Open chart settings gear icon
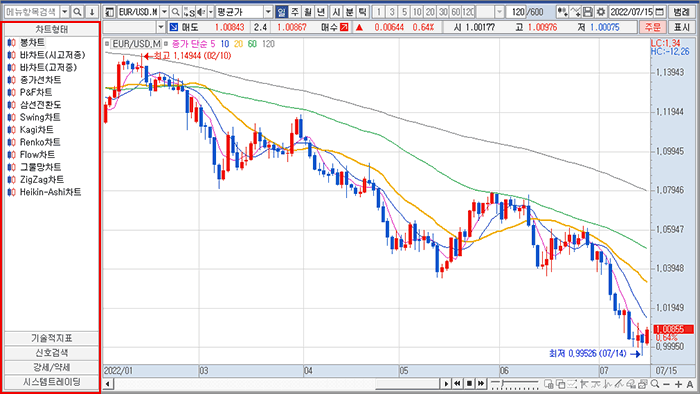The height and width of the screenshot is (394, 700). (x=601, y=12)
